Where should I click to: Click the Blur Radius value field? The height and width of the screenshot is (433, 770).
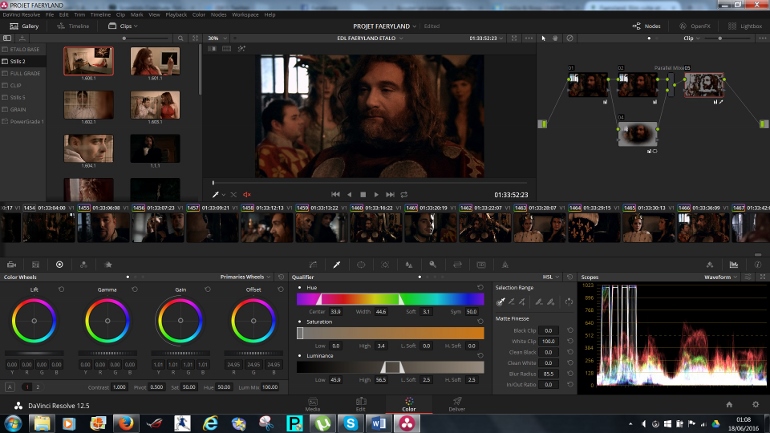pyautogui.click(x=548, y=374)
